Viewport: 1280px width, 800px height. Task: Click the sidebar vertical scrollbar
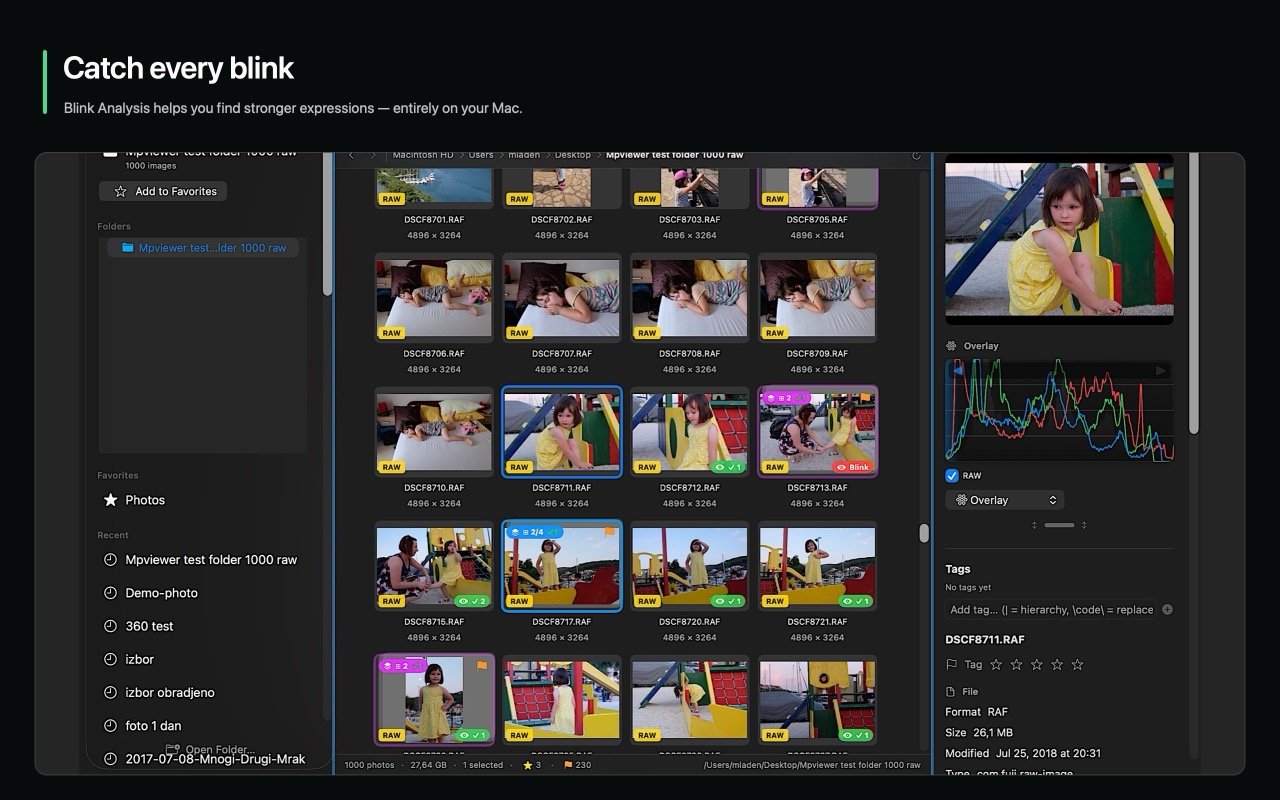tap(327, 225)
